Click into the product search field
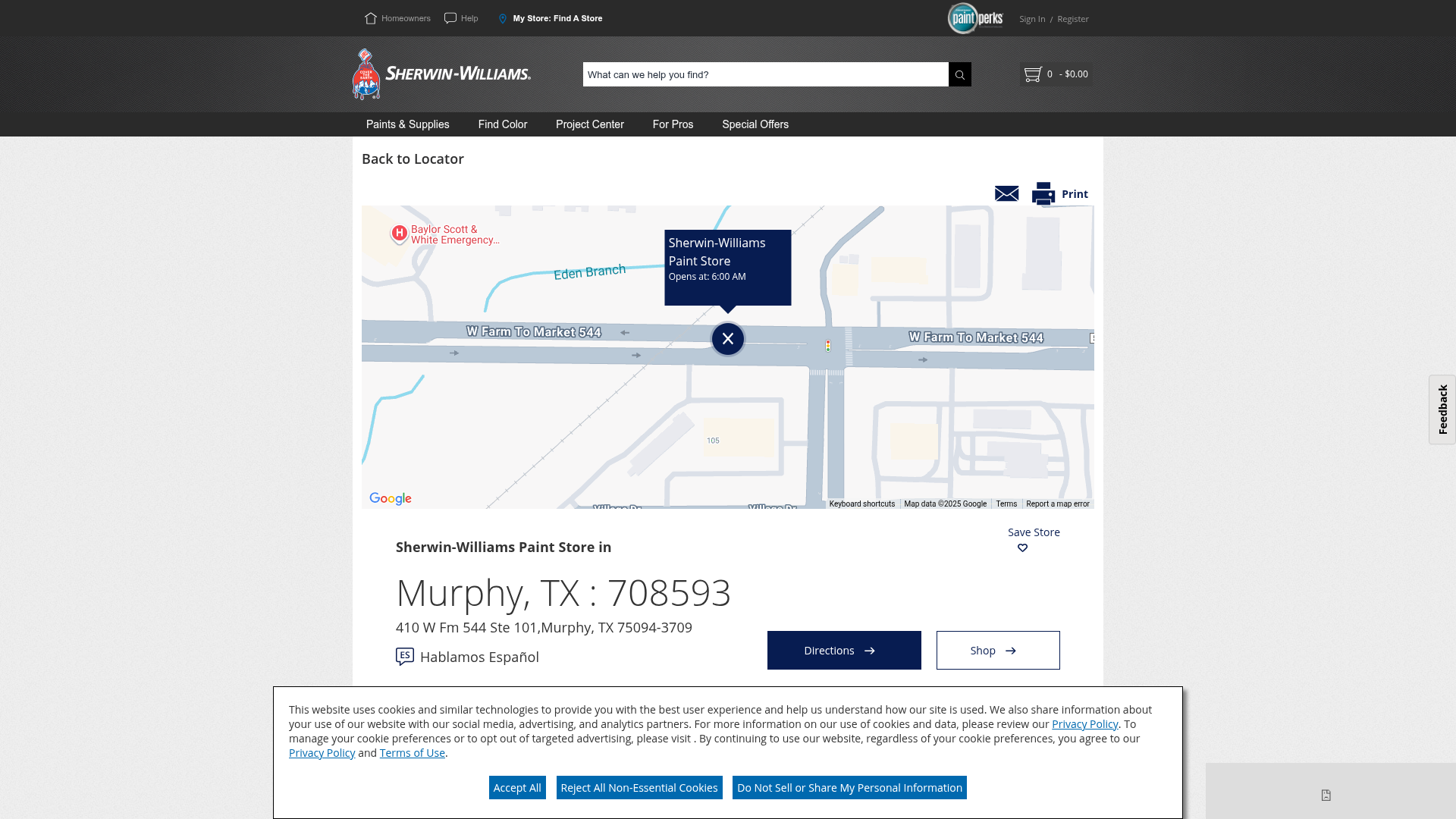 764,74
